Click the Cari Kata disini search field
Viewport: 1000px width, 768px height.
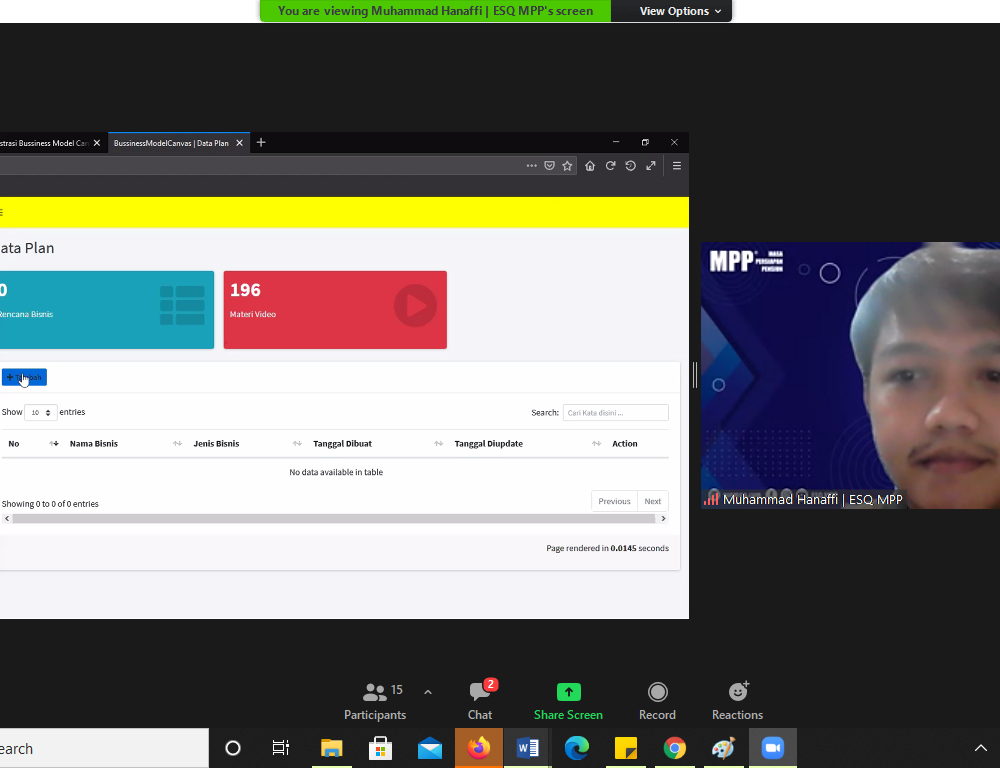pyautogui.click(x=615, y=412)
